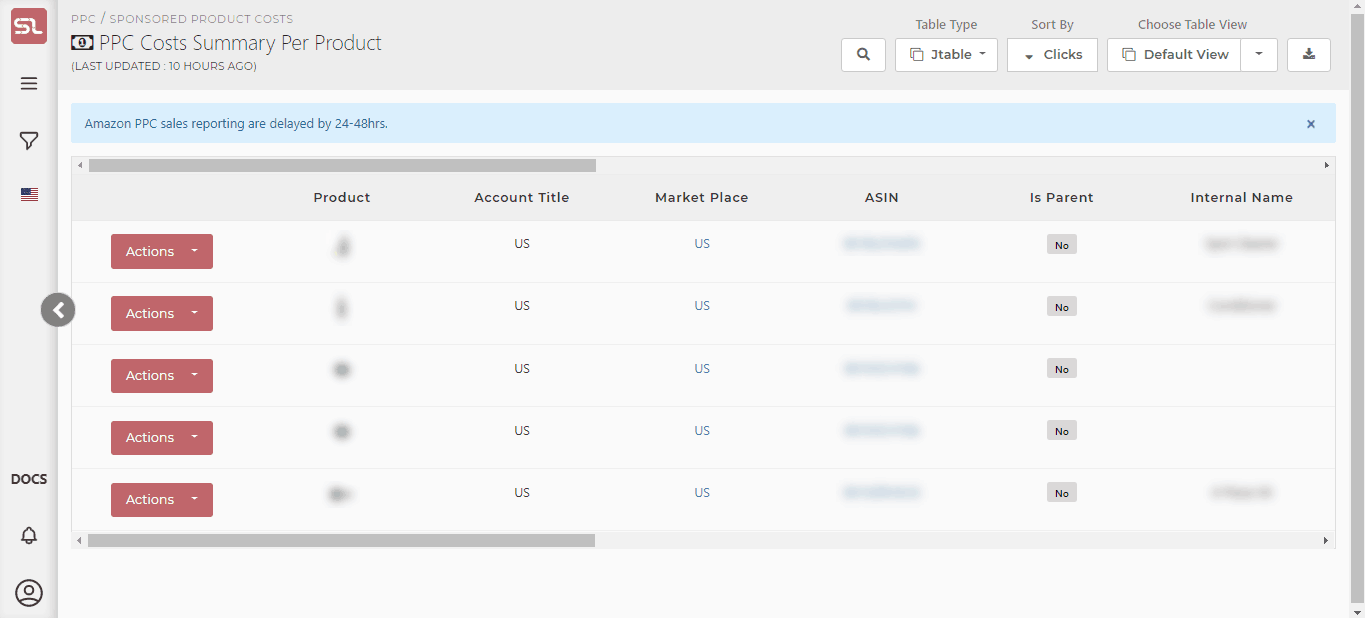This screenshot has width=1365, height=618.
Task: Click the US marketplace link in fifth row
Action: coord(702,493)
